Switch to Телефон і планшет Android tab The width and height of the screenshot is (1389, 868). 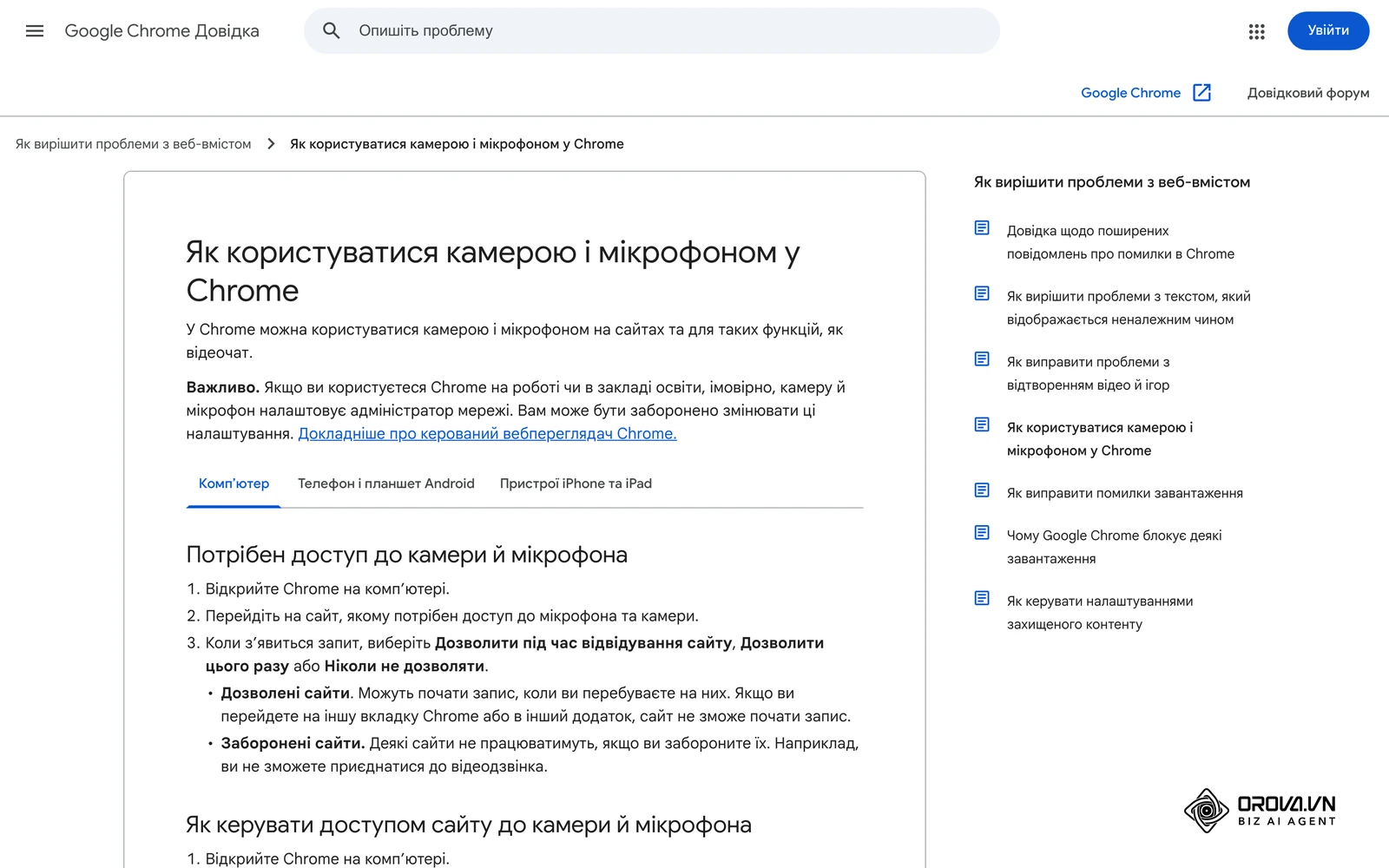coord(386,483)
